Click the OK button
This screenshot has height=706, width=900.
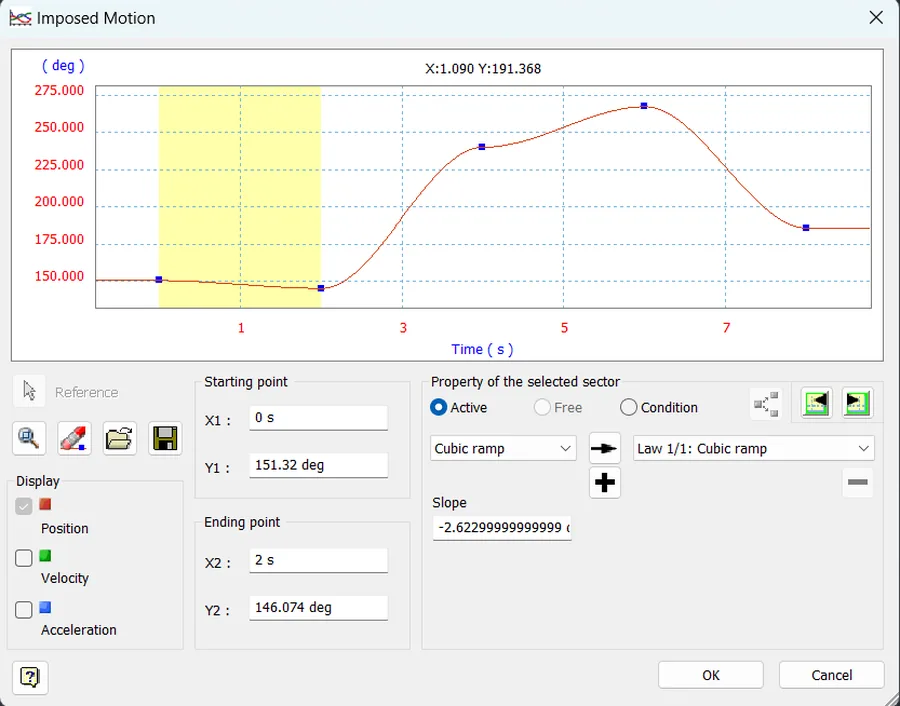pyautogui.click(x=711, y=675)
